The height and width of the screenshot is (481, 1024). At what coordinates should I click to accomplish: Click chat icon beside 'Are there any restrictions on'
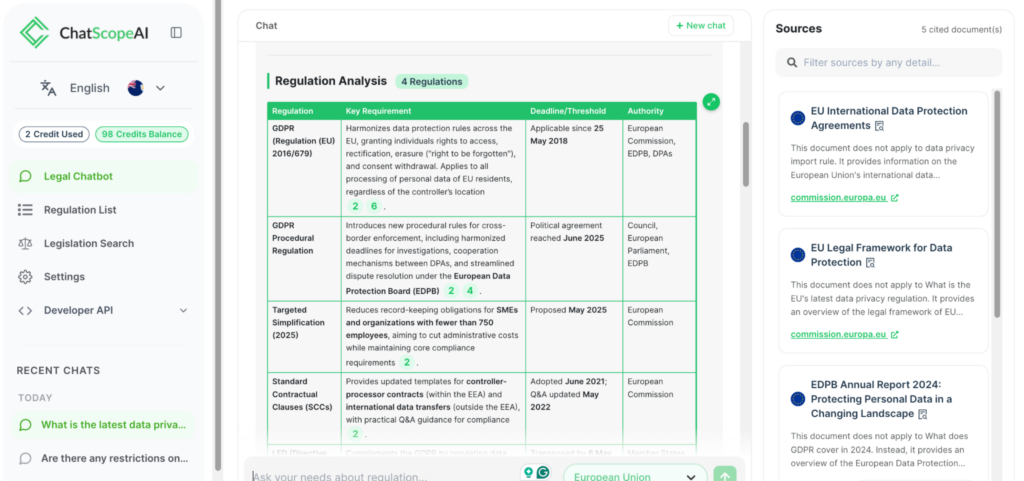tap(25, 458)
